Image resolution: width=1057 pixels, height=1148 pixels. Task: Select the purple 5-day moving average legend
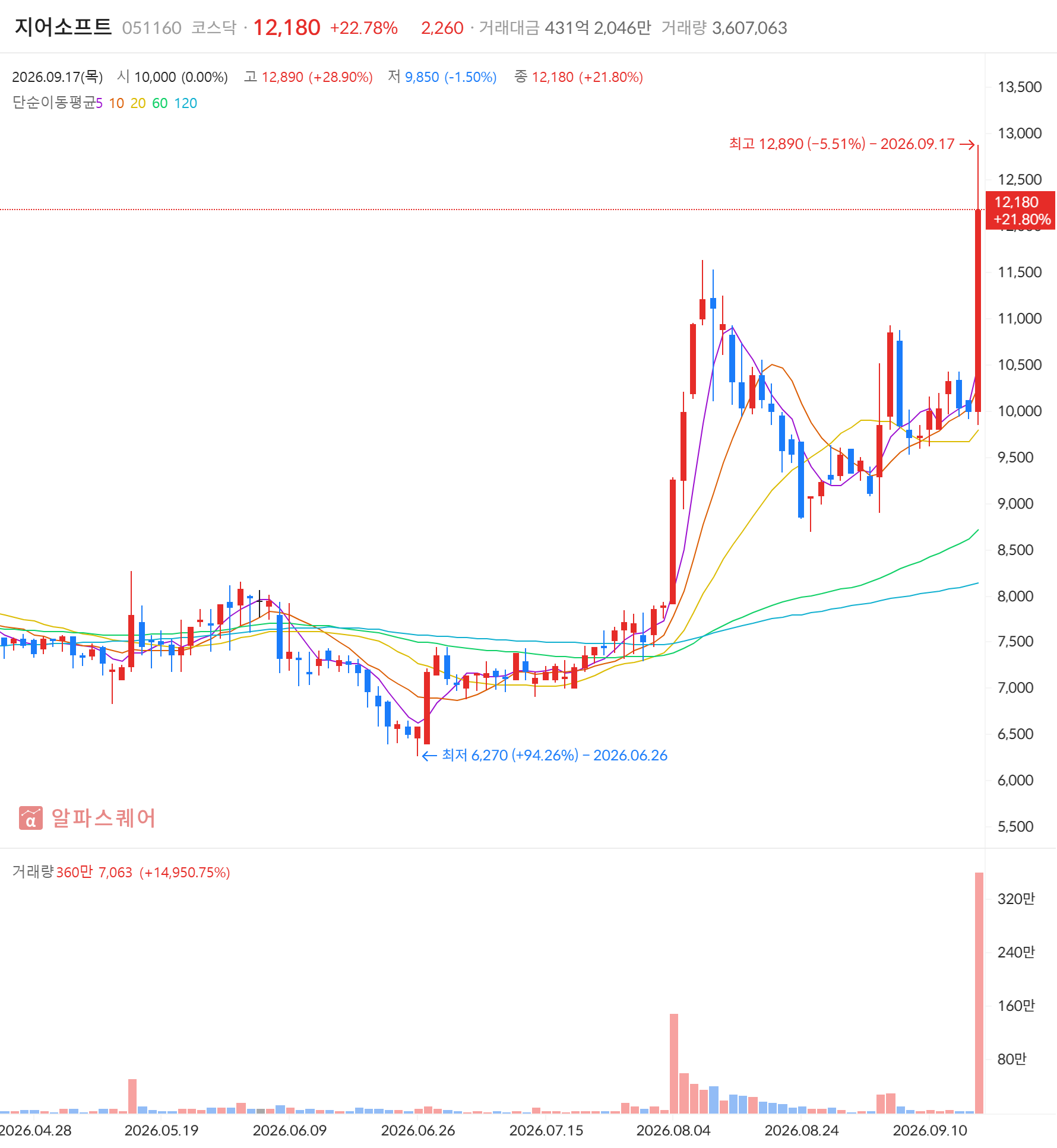tap(99, 103)
